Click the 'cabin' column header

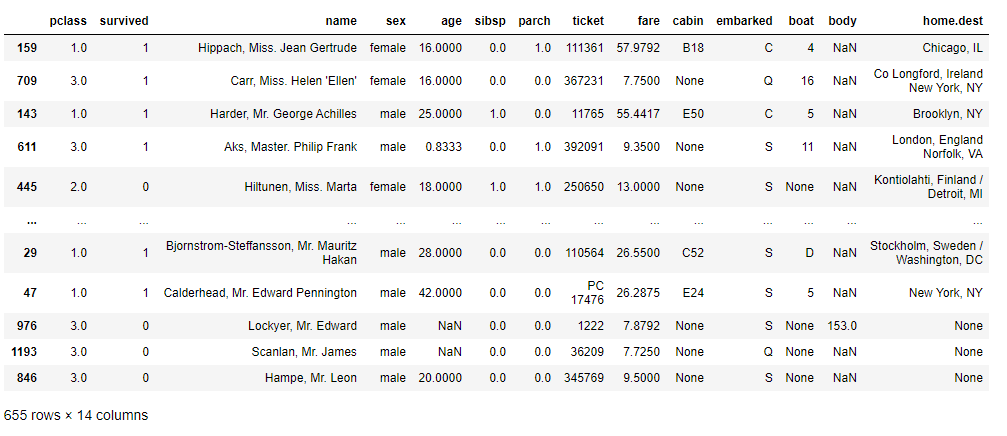coord(687,20)
